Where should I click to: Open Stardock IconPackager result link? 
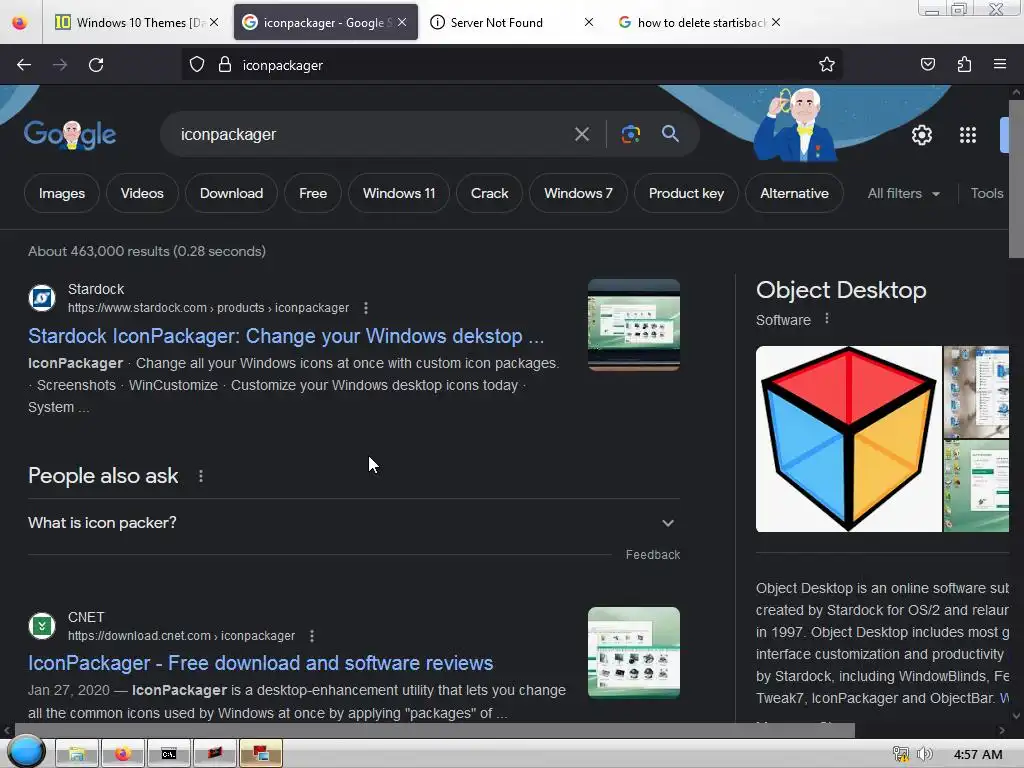(285, 336)
